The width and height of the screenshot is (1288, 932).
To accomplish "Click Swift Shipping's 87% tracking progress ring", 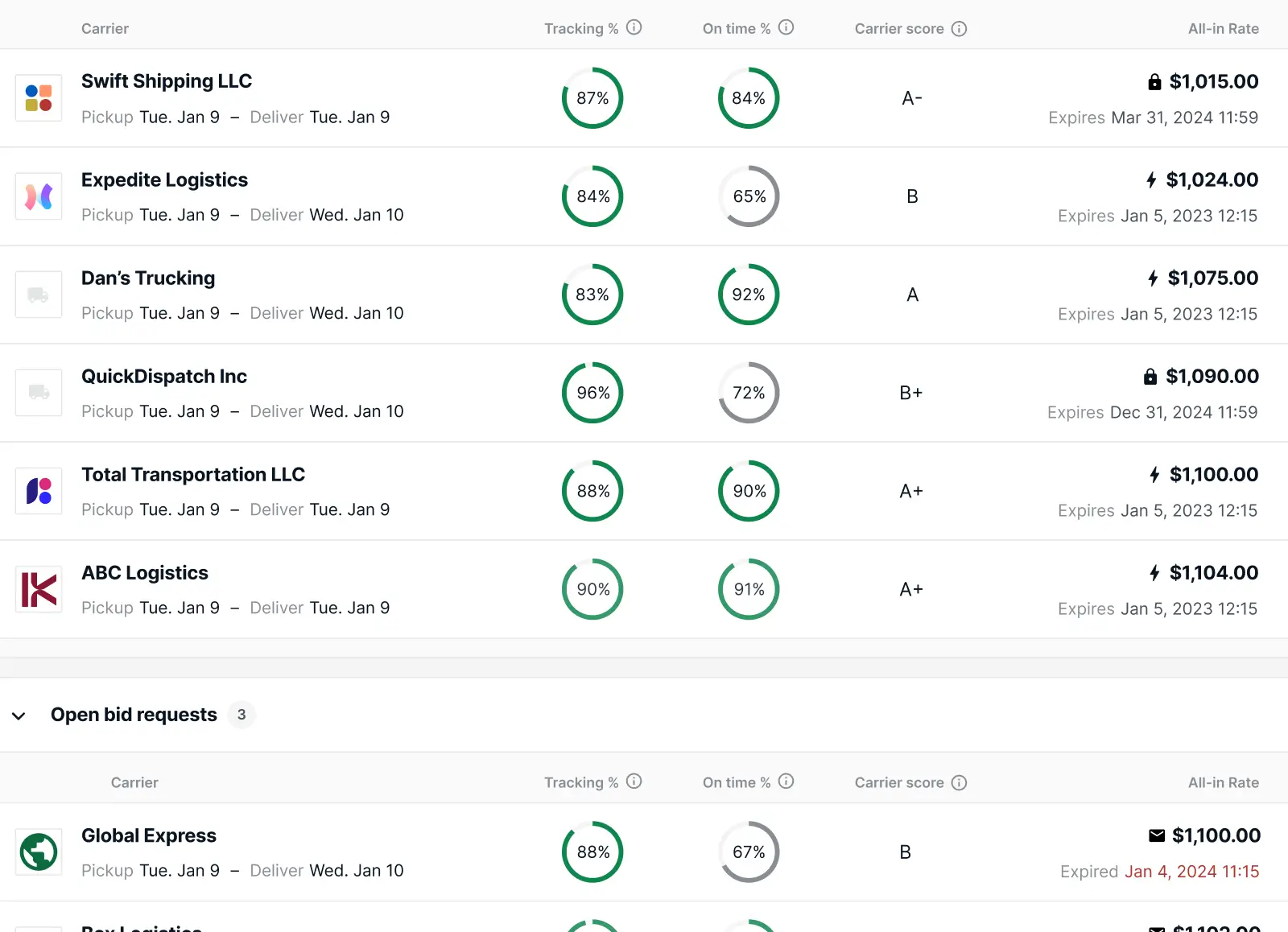I will [x=592, y=98].
